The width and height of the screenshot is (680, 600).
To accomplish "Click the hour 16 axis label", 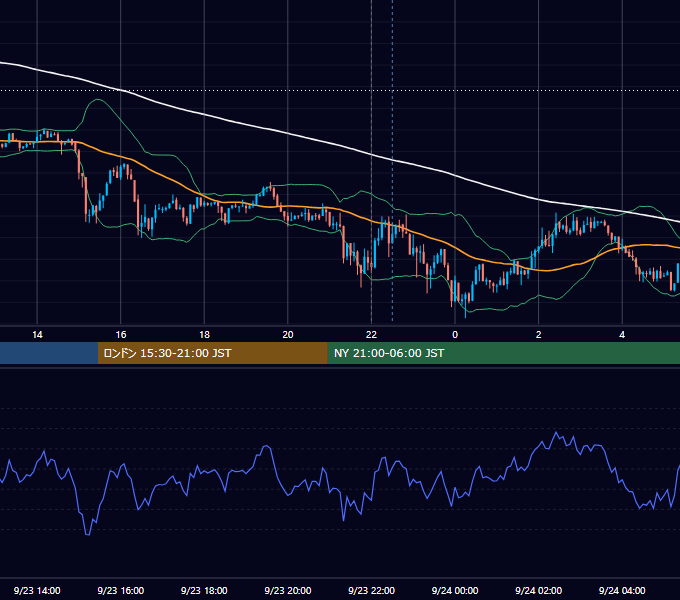I will coord(121,335).
